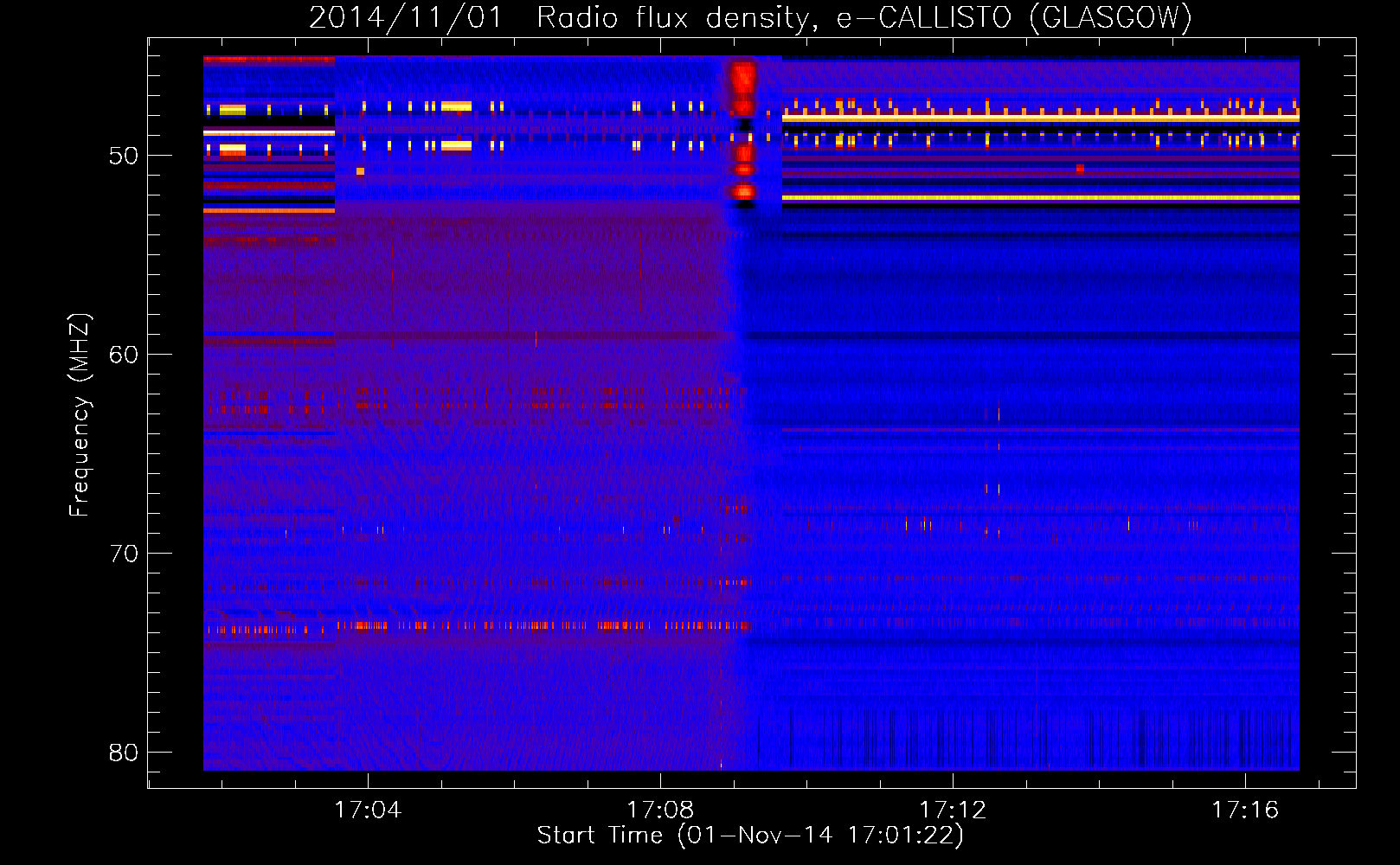Click the 17:04 time tick label
1400x865 pixels.
[368, 811]
